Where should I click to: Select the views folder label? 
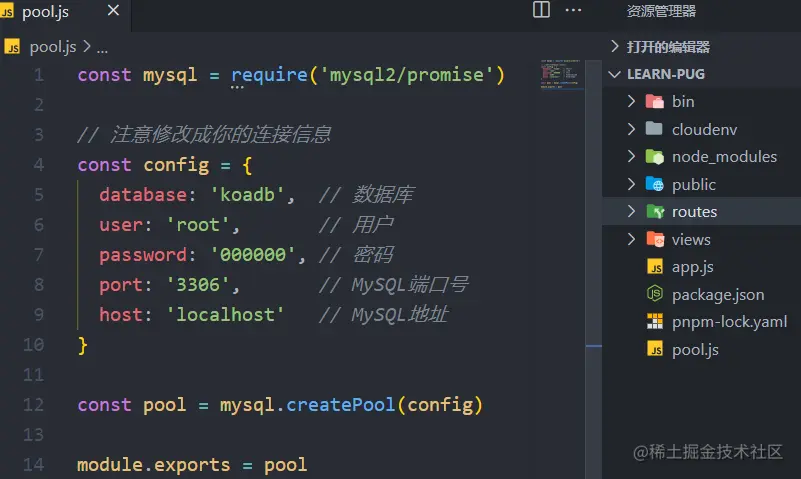(691, 240)
